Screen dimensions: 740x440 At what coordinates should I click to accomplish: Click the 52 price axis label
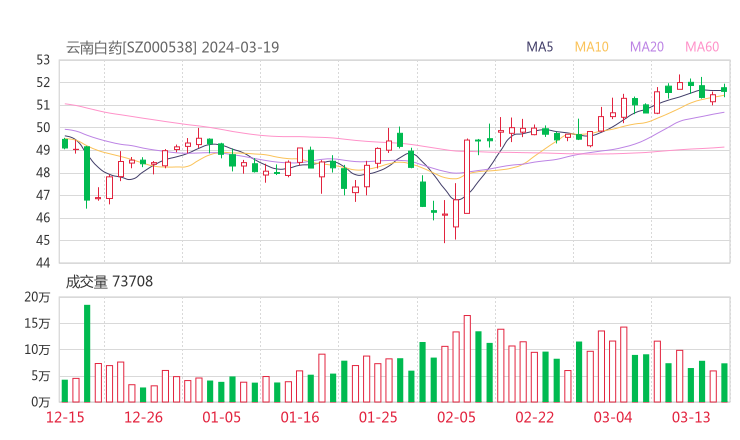point(43,83)
